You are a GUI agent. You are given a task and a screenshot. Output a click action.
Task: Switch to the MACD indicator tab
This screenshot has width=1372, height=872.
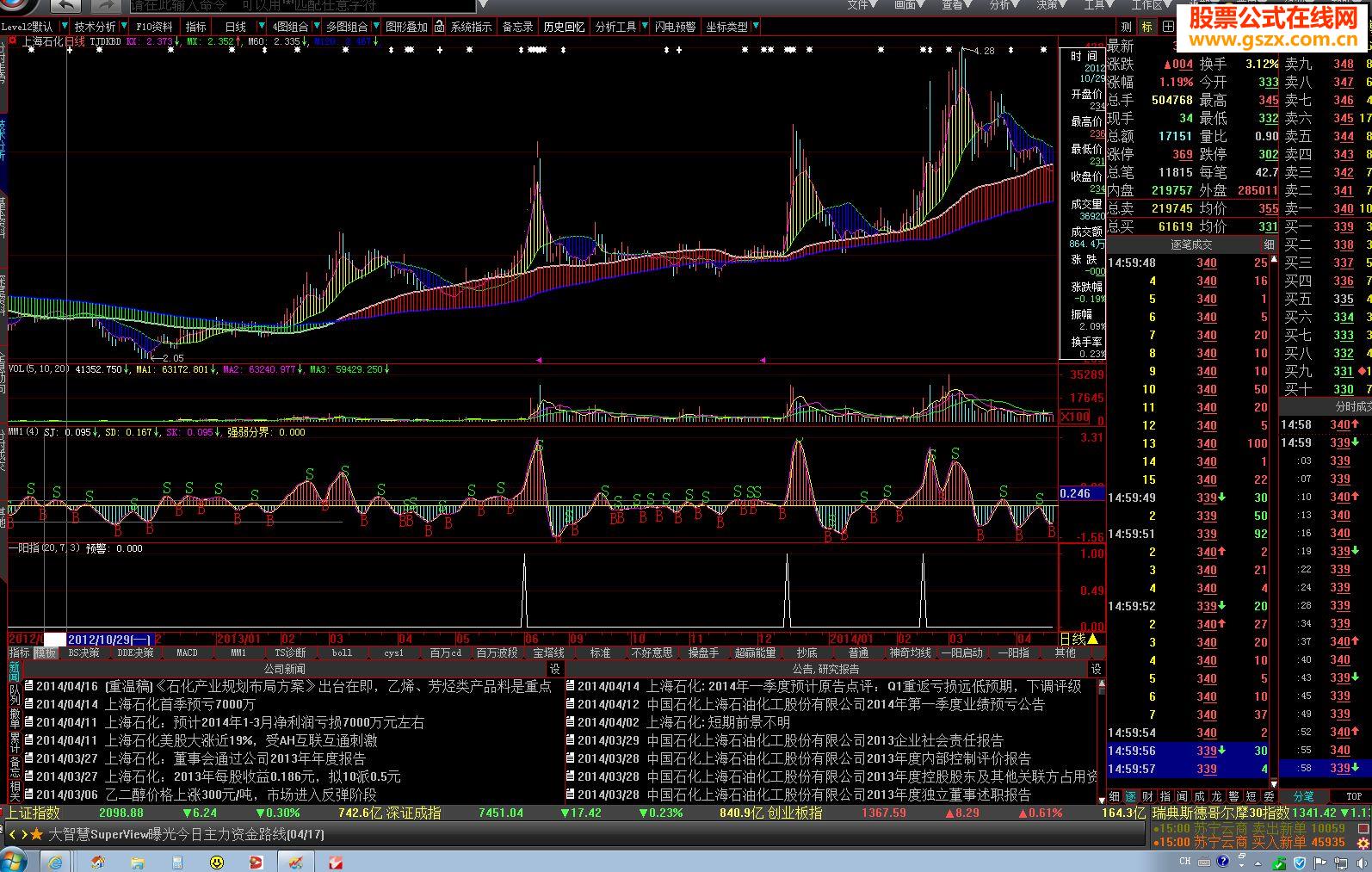click(x=187, y=652)
